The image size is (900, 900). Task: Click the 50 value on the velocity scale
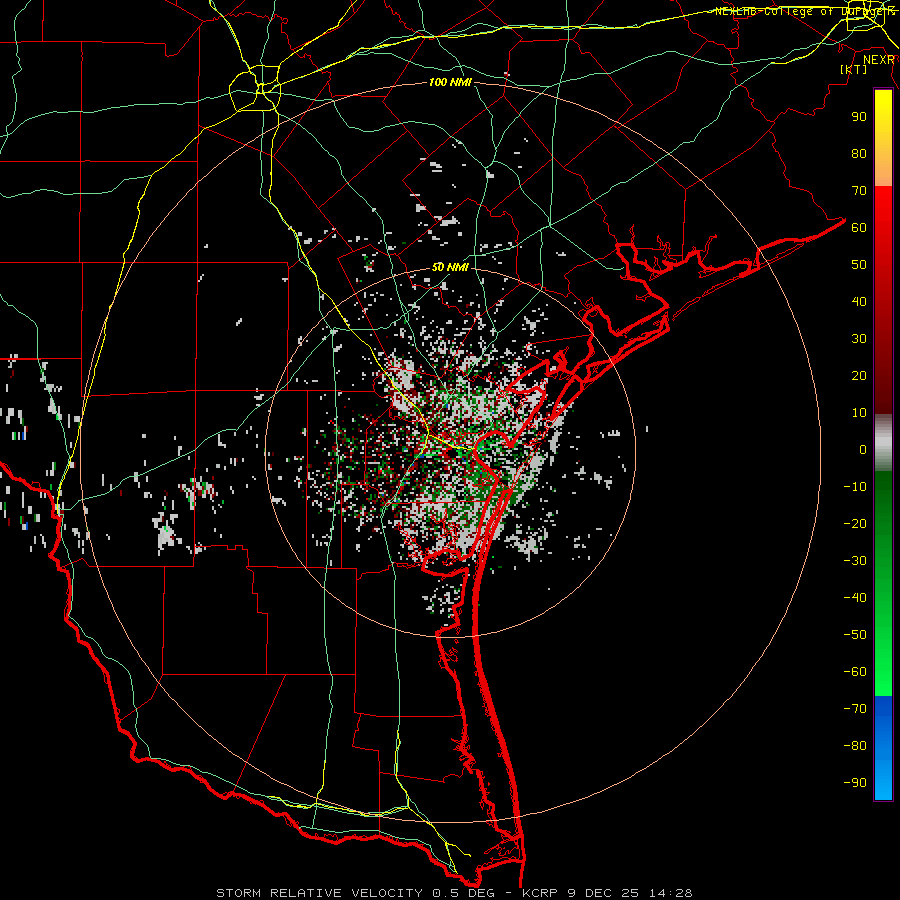[x=859, y=265]
